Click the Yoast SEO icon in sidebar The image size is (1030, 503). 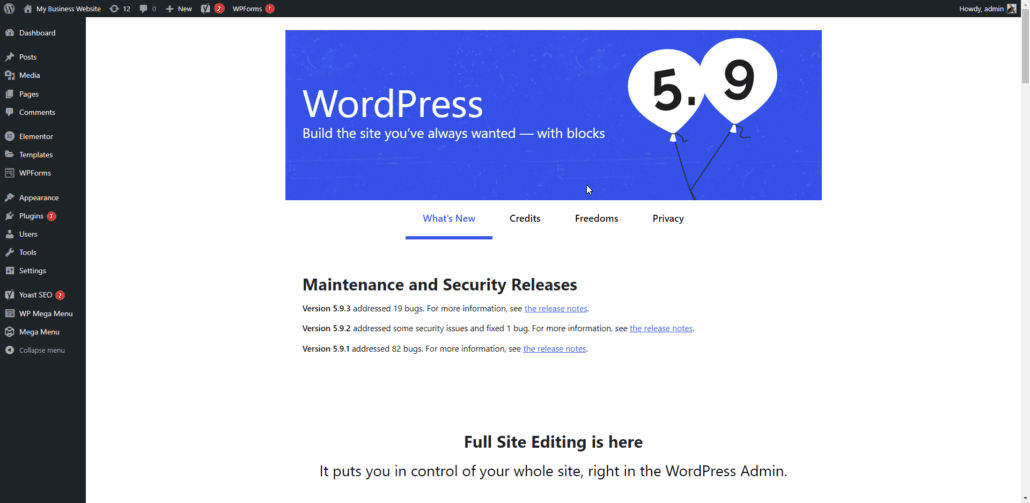(9, 295)
